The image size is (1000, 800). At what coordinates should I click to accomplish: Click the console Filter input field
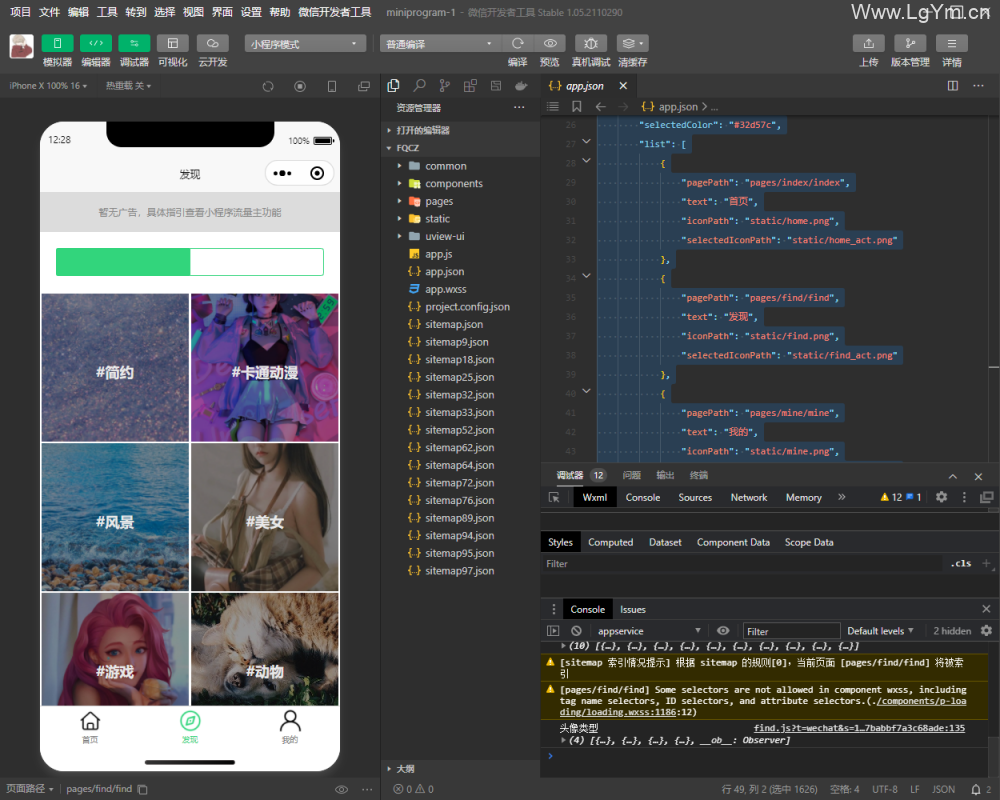(791, 631)
